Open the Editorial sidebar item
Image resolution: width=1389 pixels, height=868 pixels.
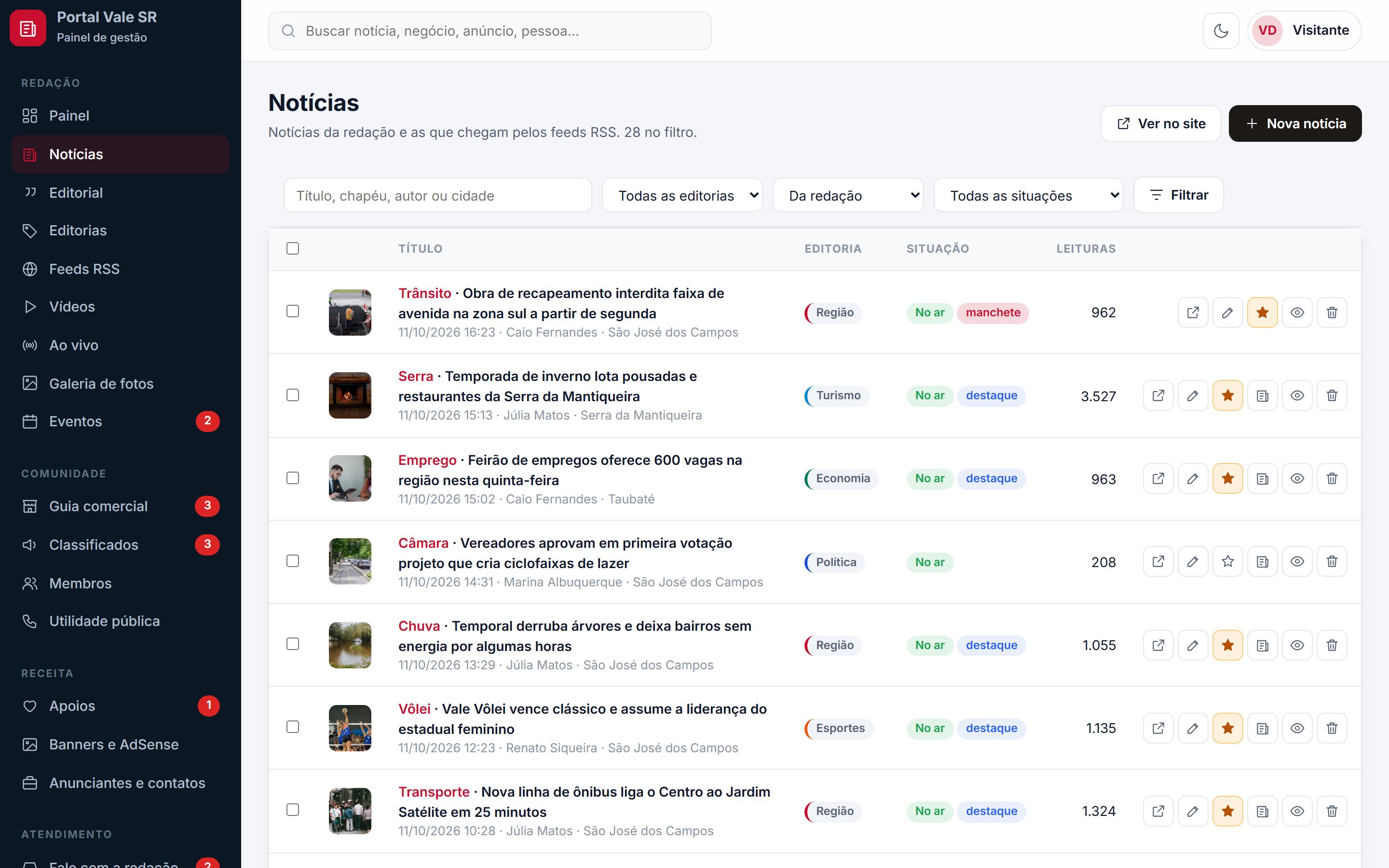pyautogui.click(x=121, y=193)
